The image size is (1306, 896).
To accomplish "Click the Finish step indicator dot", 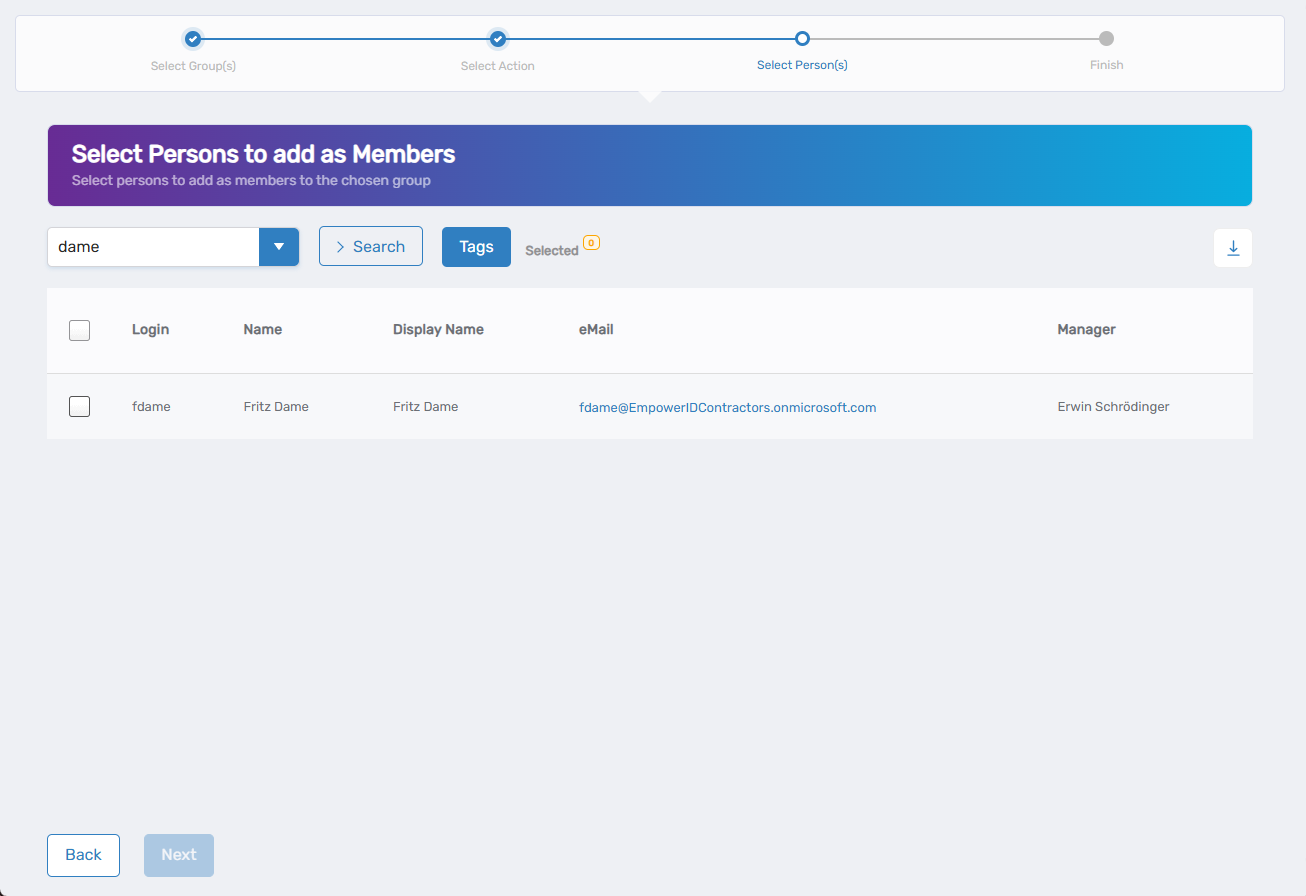I will 1106,39.
